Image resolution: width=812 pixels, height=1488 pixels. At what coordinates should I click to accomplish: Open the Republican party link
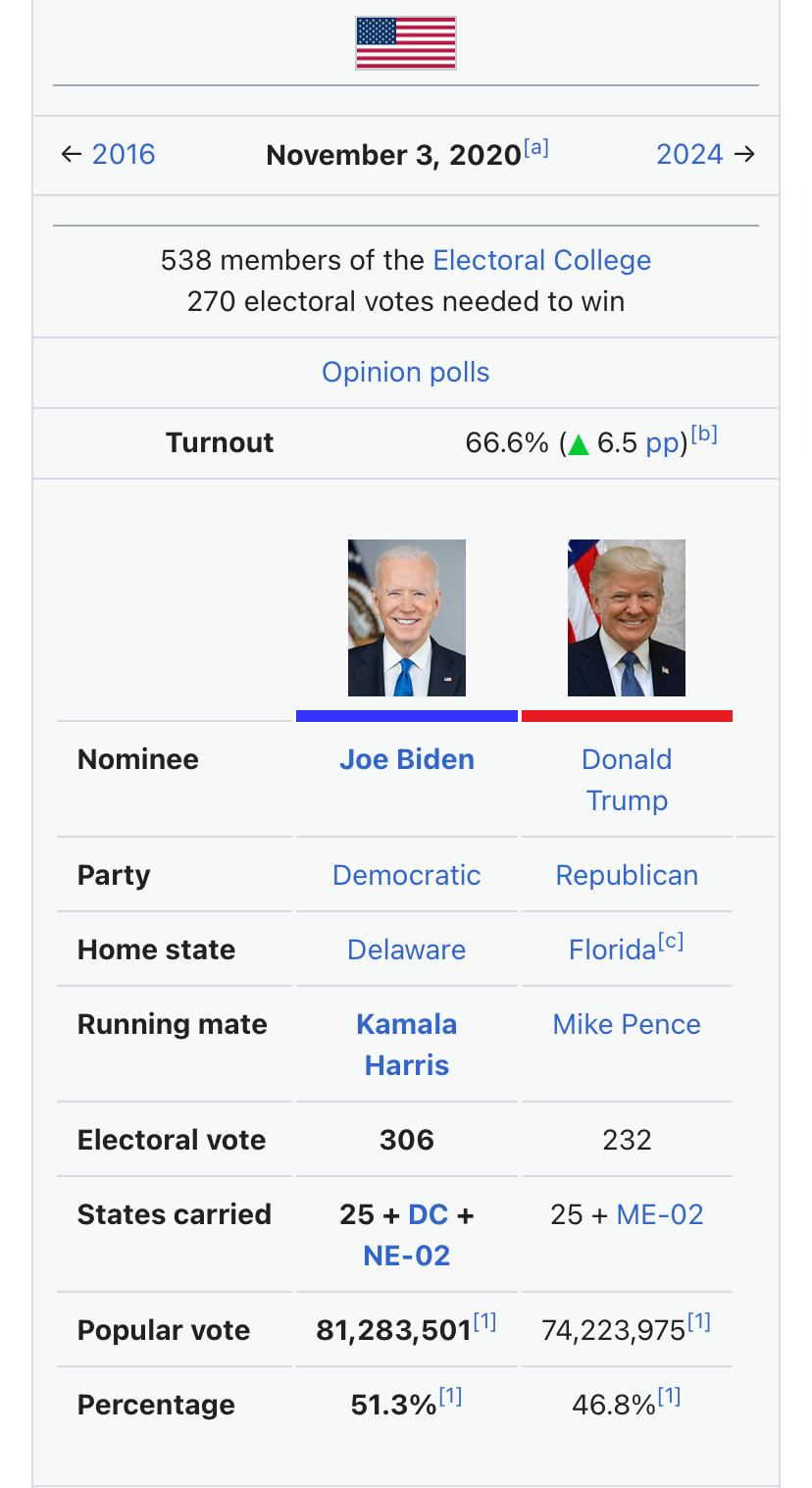(x=627, y=875)
